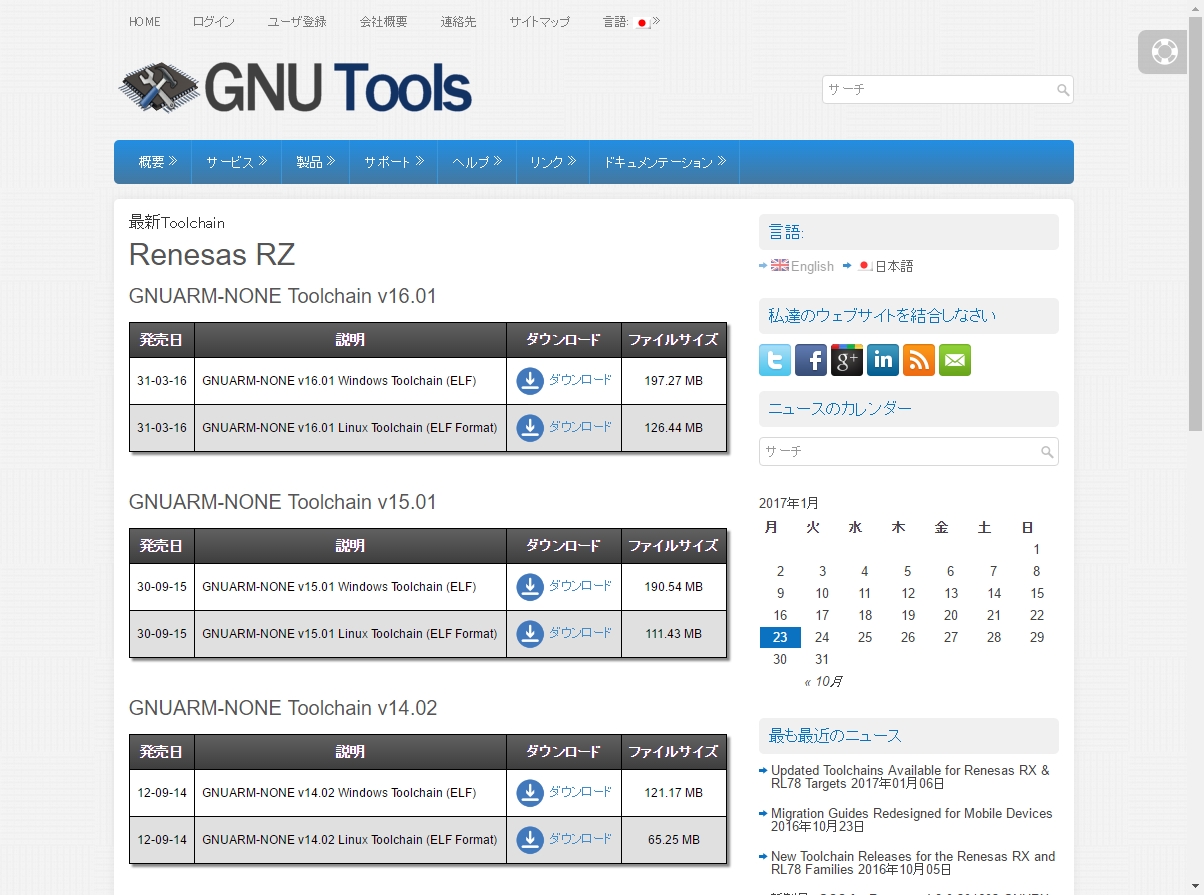The image size is (1204, 895).
Task: Open the Twitter social icon
Action: (x=775, y=360)
